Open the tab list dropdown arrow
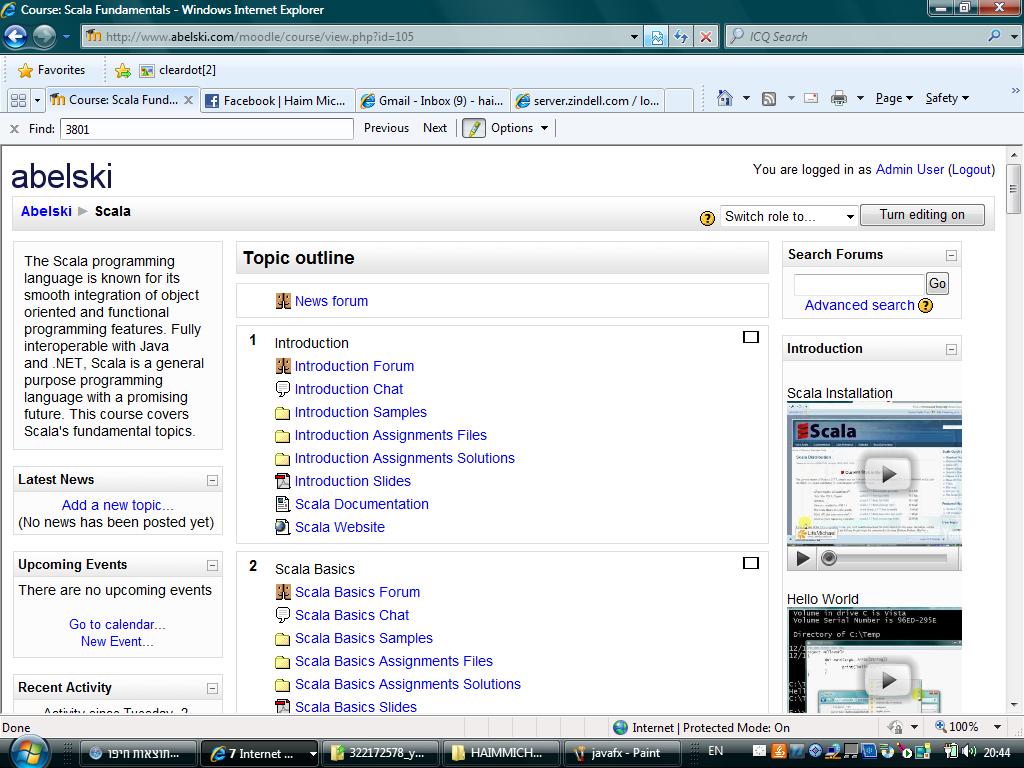Viewport: 1024px width, 768px height. pyautogui.click(x=37, y=101)
